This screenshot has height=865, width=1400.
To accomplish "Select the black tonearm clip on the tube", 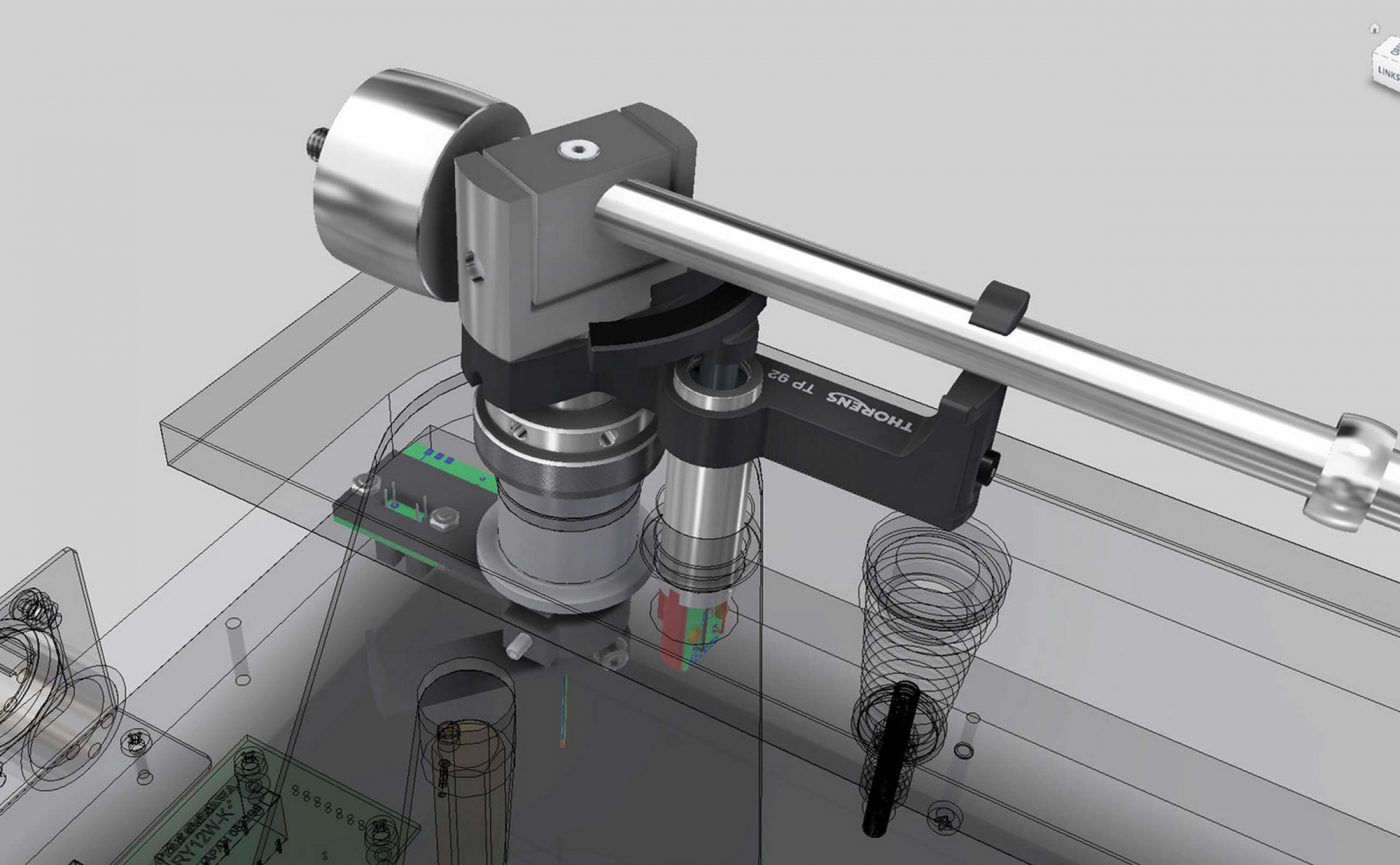I will [999, 308].
